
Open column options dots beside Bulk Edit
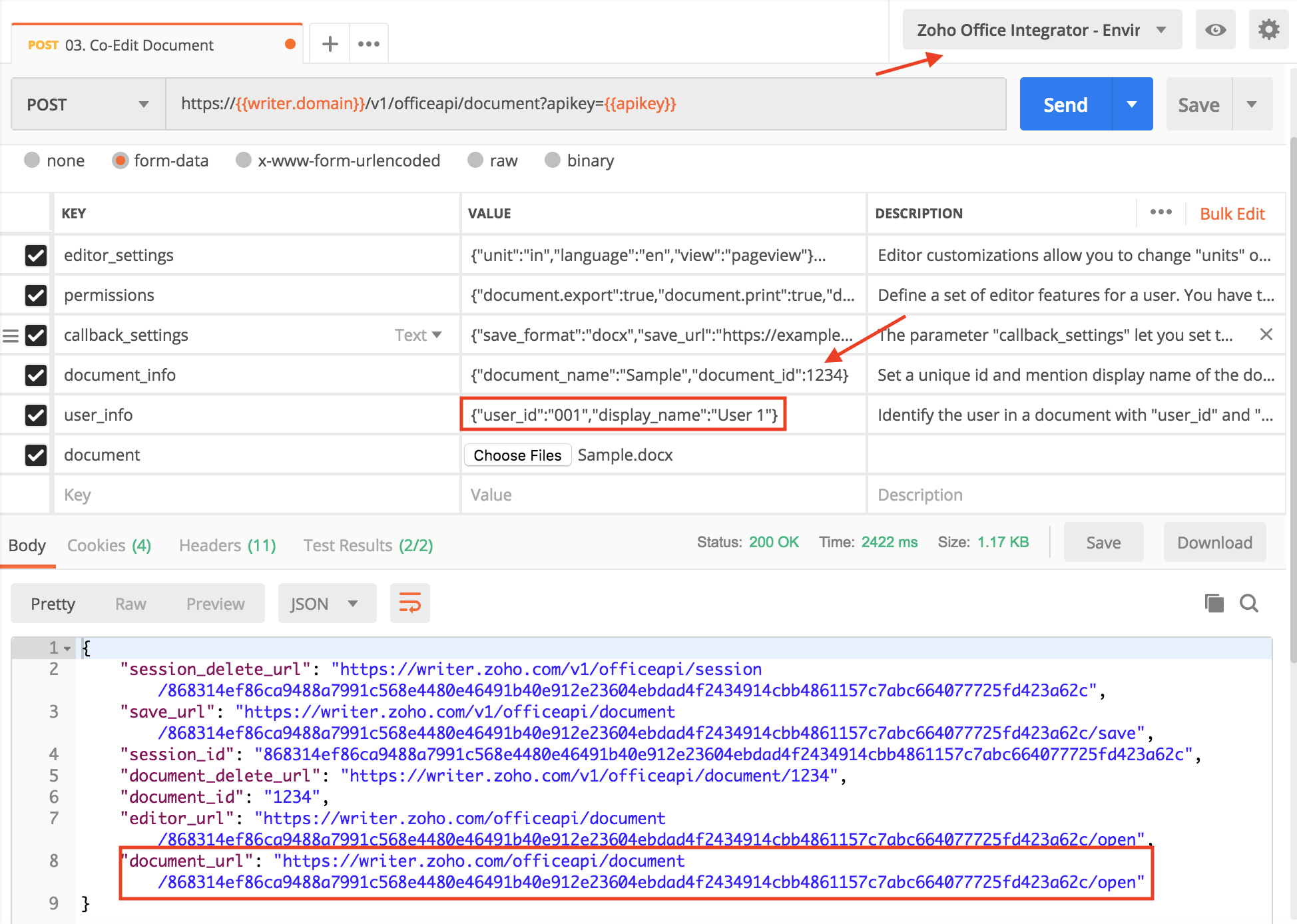coord(1161,212)
